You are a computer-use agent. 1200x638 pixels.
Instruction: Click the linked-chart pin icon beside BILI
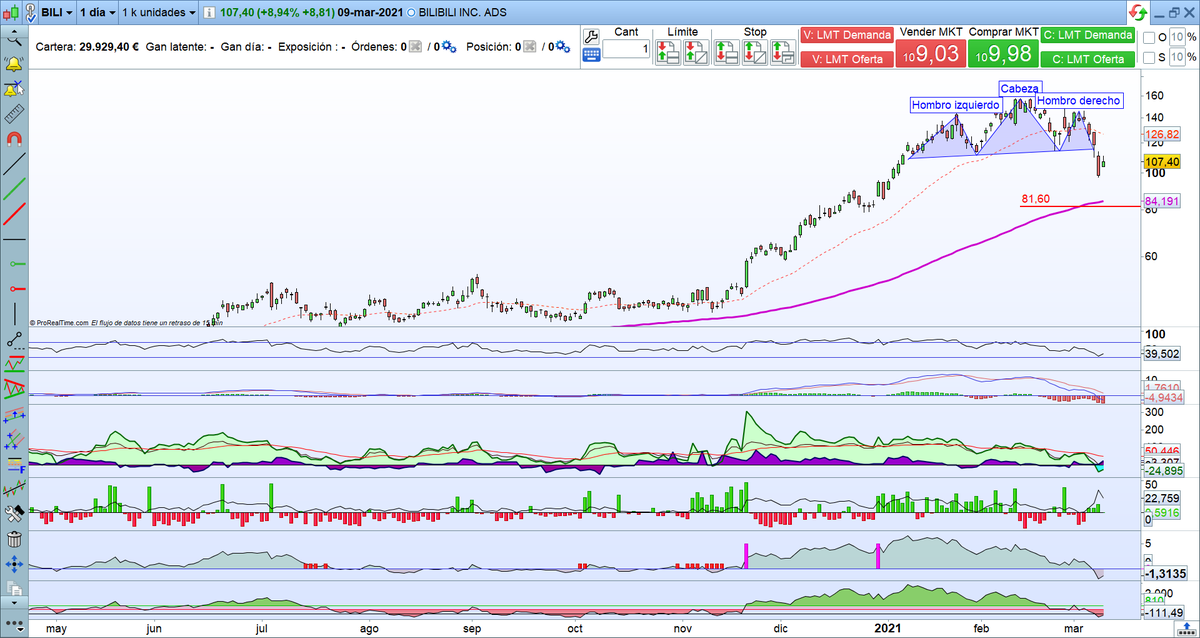click(x=30, y=14)
